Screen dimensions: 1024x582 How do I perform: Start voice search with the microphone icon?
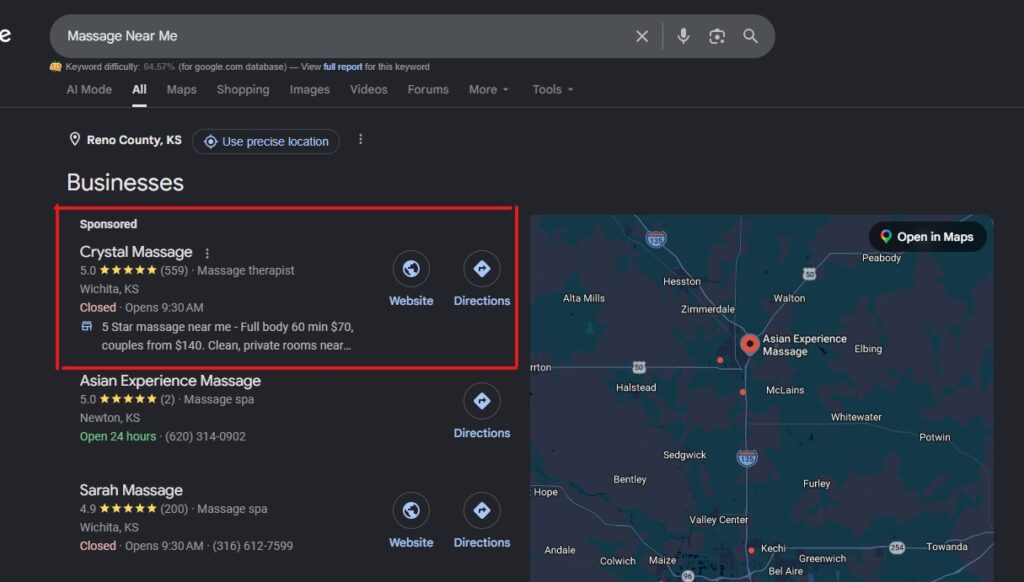click(x=683, y=36)
